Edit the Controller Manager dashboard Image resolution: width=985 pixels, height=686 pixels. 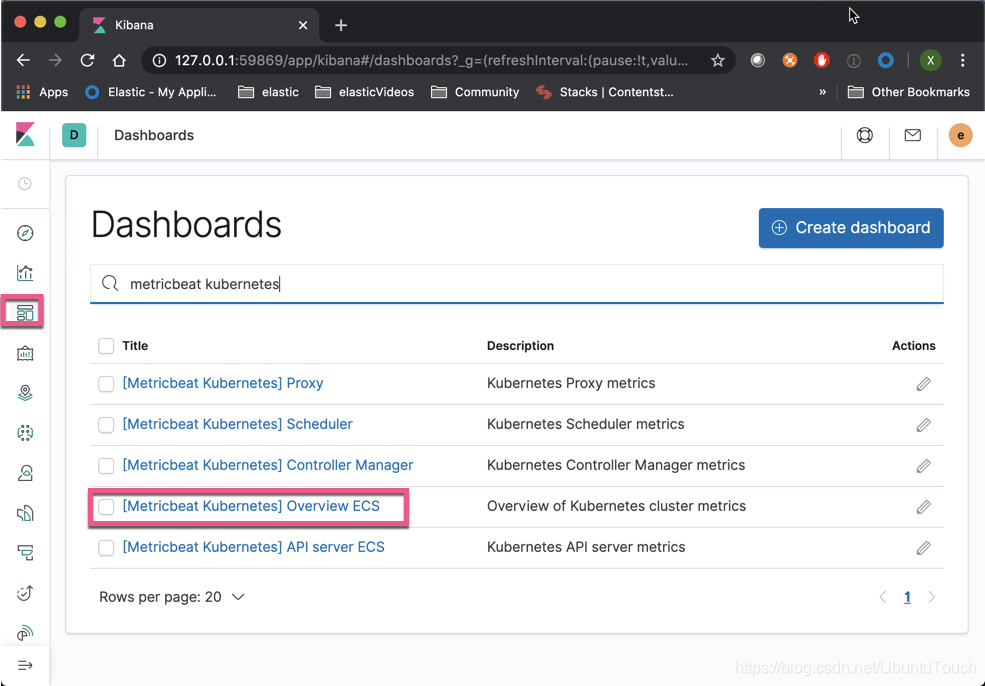point(923,466)
